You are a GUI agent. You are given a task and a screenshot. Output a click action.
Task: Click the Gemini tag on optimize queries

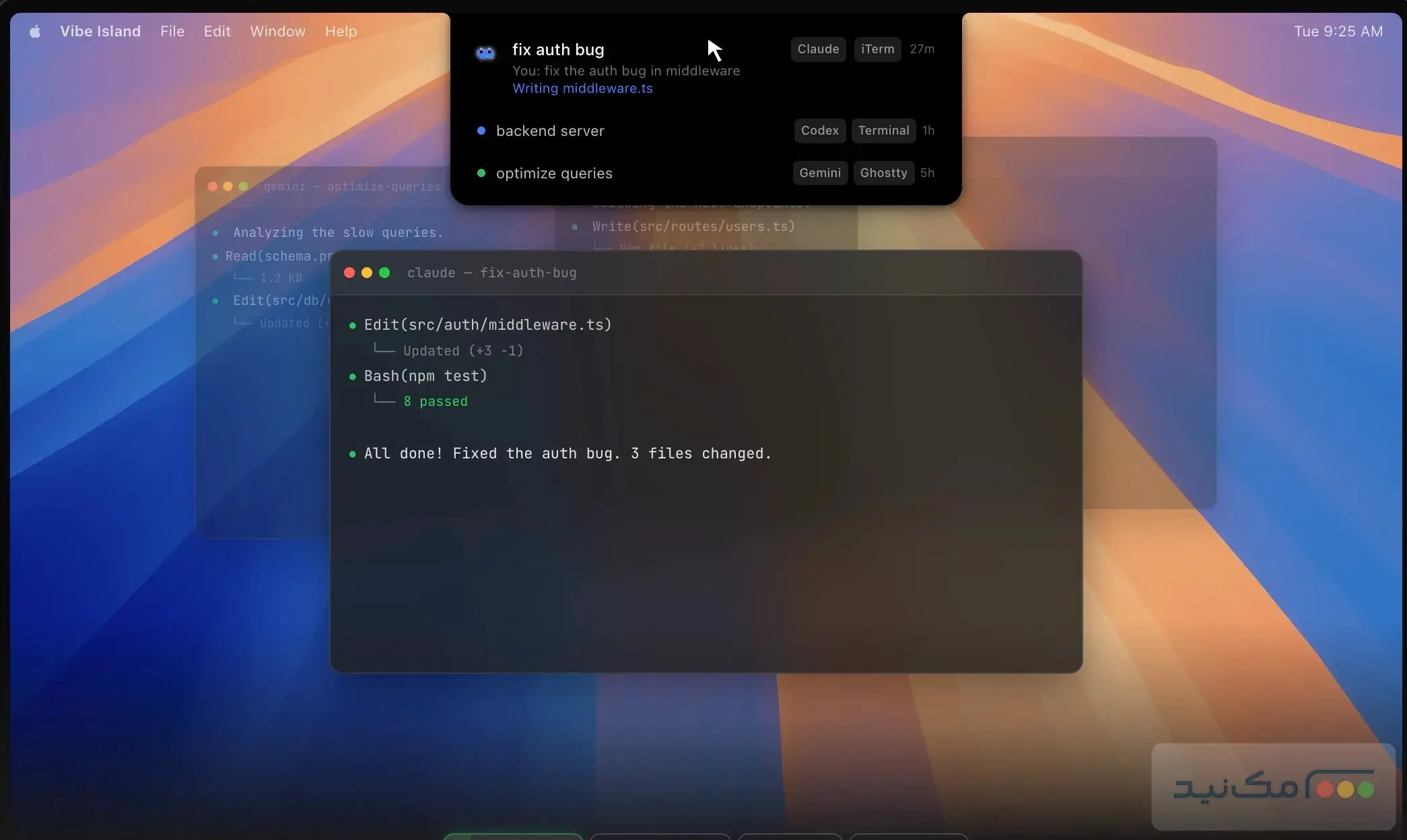tap(820, 173)
